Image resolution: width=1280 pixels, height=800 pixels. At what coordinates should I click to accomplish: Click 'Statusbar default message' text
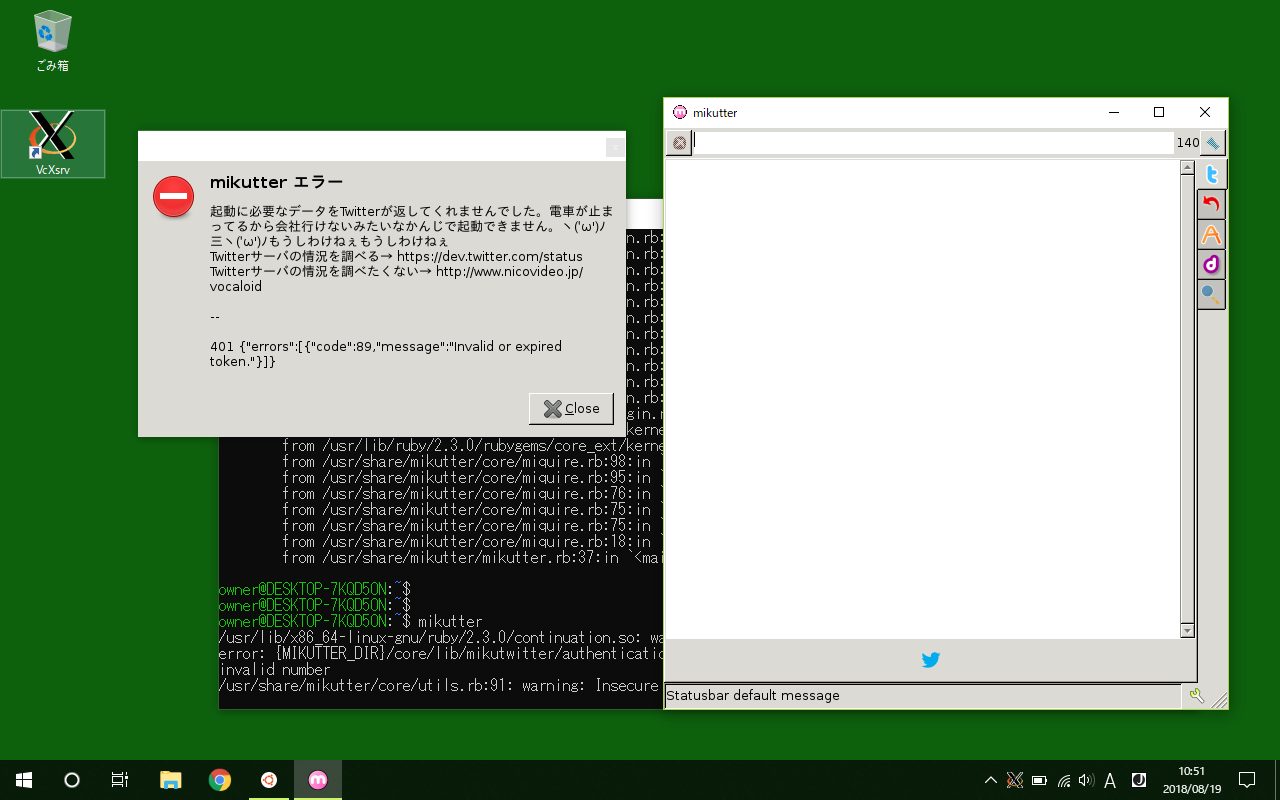753,695
